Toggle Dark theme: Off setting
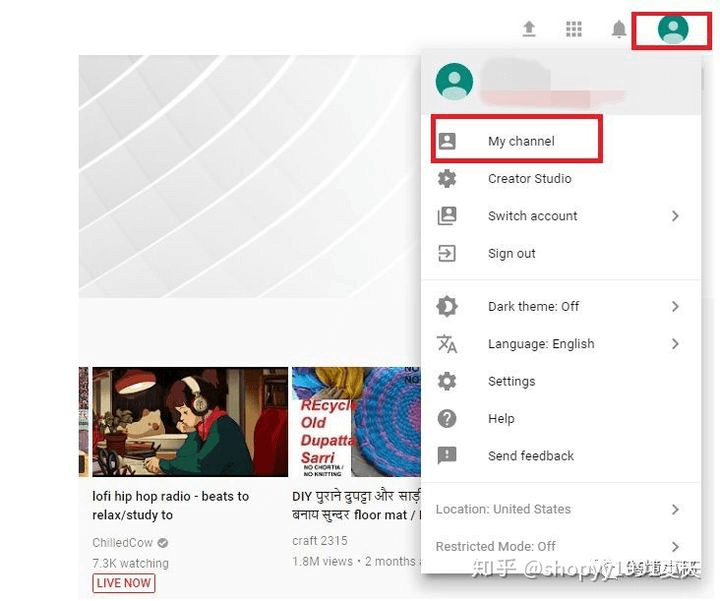This screenshot has height=601, width=720. (533, 307)
